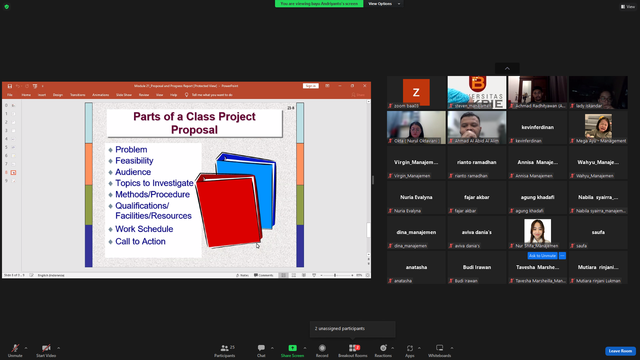
Task: Click Ask to Unmute on Tavesha's tile
Action: (x=542, y=256)
